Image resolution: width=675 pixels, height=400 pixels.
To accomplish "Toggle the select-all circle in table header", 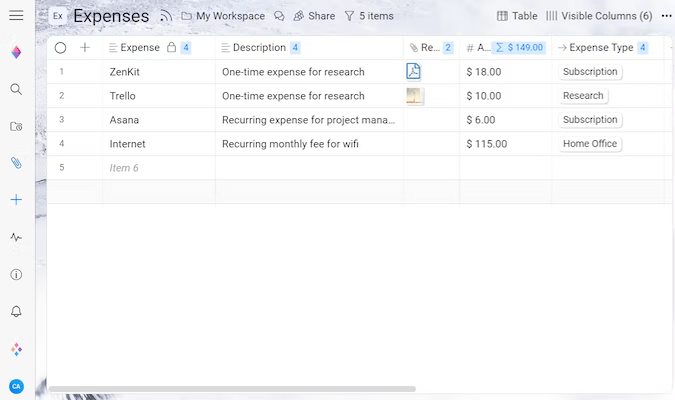I will (x=61, y=47).
